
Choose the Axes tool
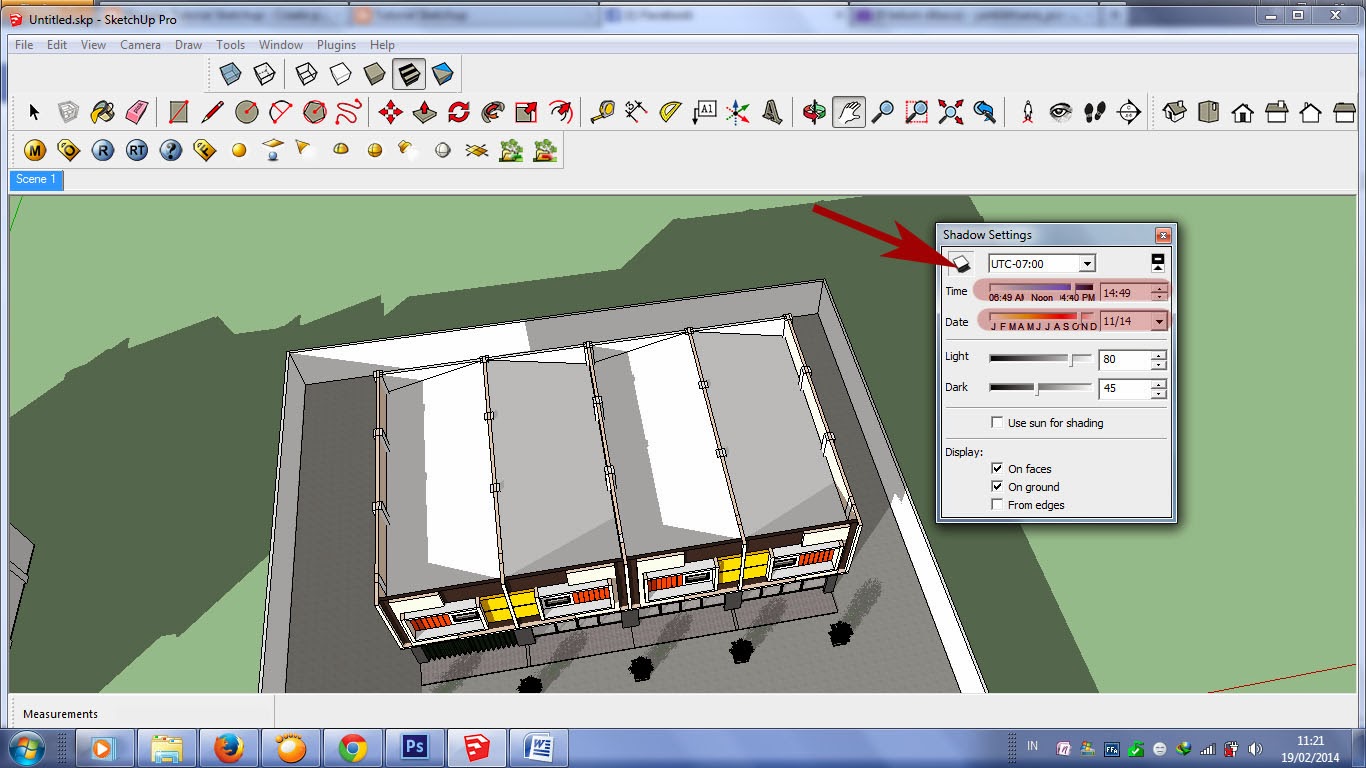point(738,112)
